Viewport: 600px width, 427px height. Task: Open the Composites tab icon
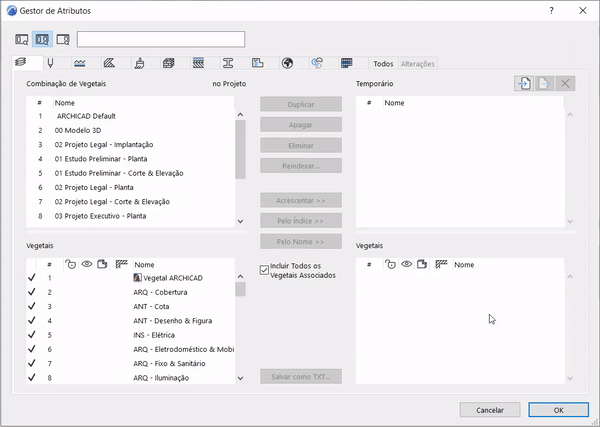(198, 63)
